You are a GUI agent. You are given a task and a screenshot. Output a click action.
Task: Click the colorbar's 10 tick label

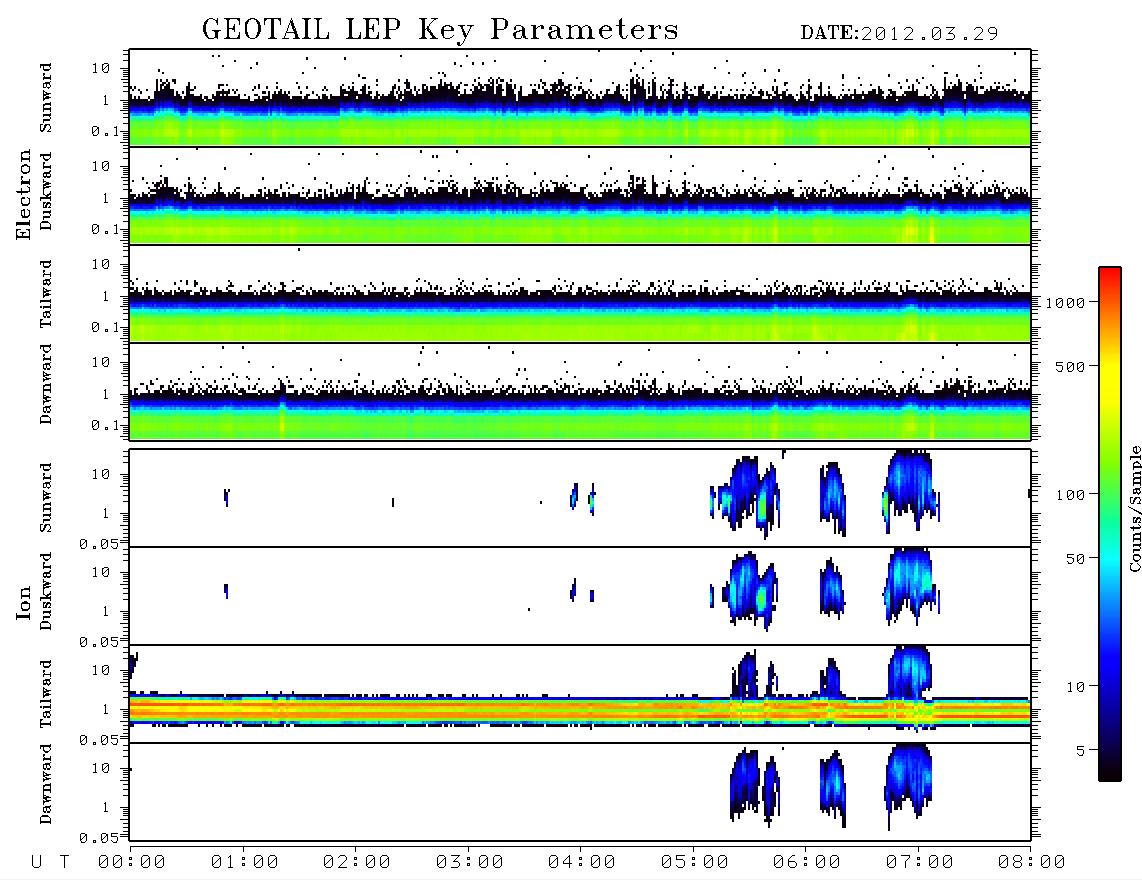click(x=1075, y=687)
